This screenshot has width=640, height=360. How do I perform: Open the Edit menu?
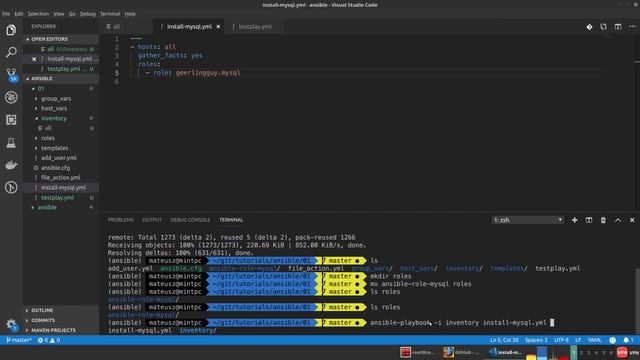pos(19,14)
